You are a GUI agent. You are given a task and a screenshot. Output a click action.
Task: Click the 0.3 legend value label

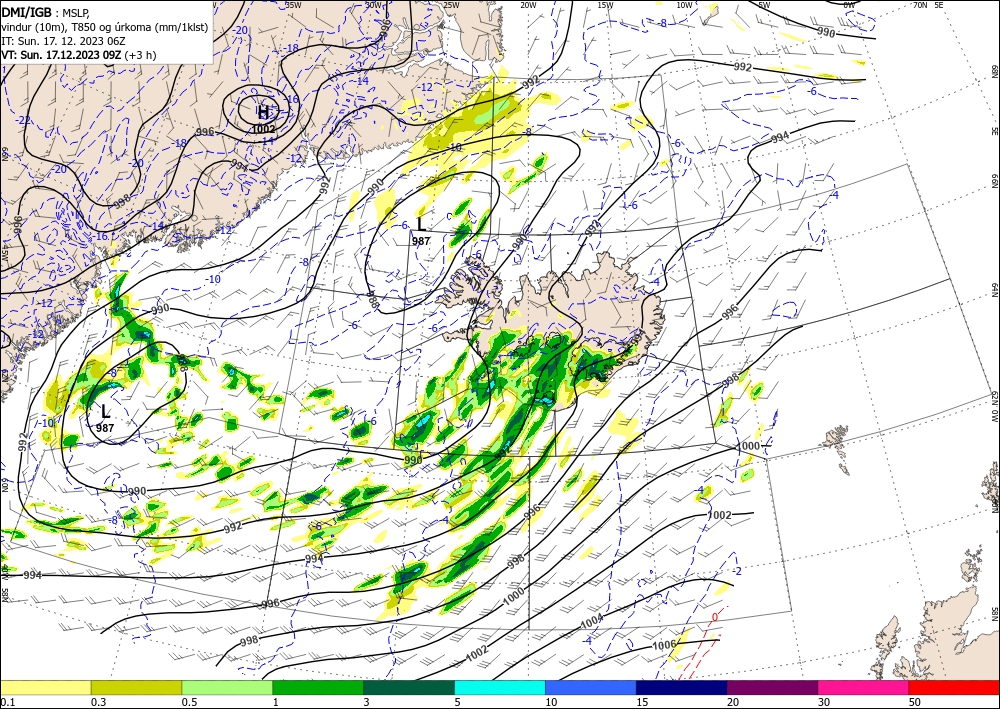(x=98, y=702)
